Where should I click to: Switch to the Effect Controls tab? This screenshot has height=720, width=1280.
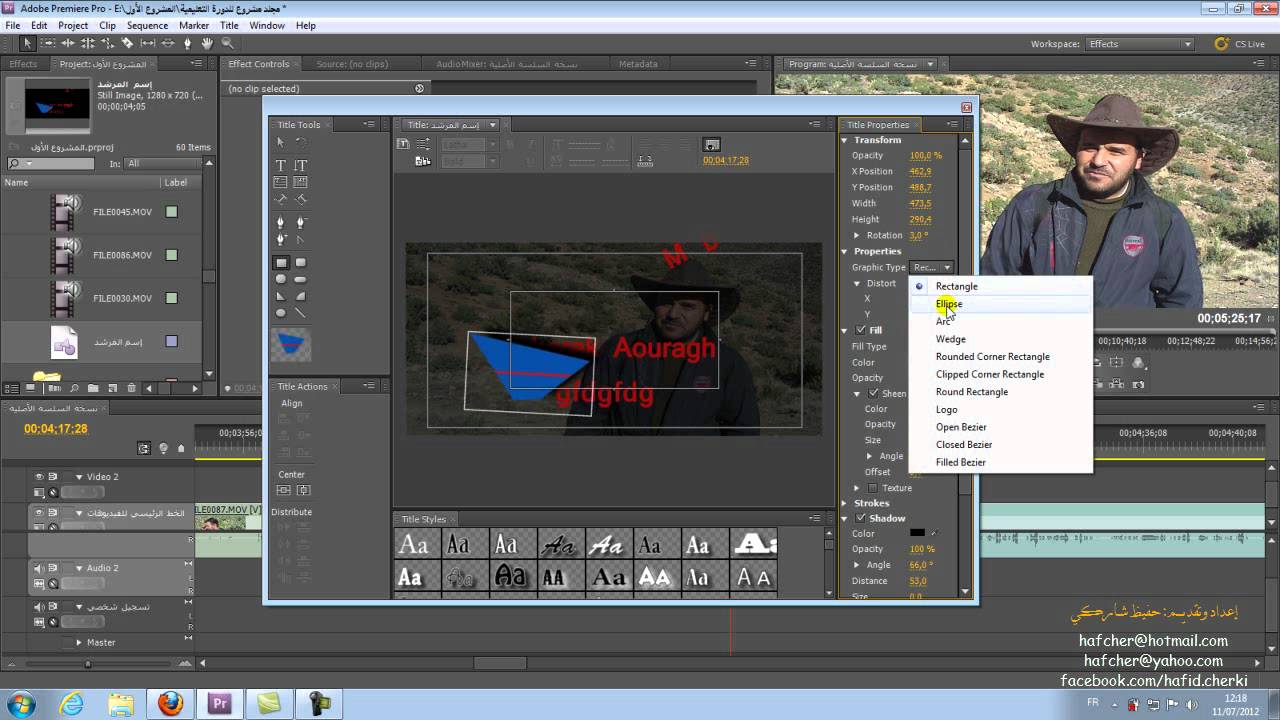pyautogui.click(x=258, y=64)
